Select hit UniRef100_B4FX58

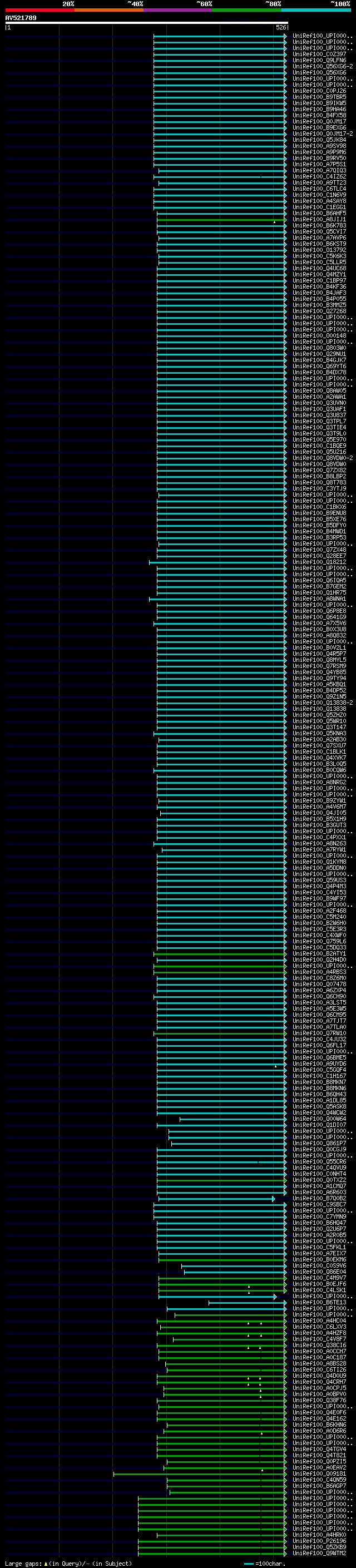pos(319,115)
